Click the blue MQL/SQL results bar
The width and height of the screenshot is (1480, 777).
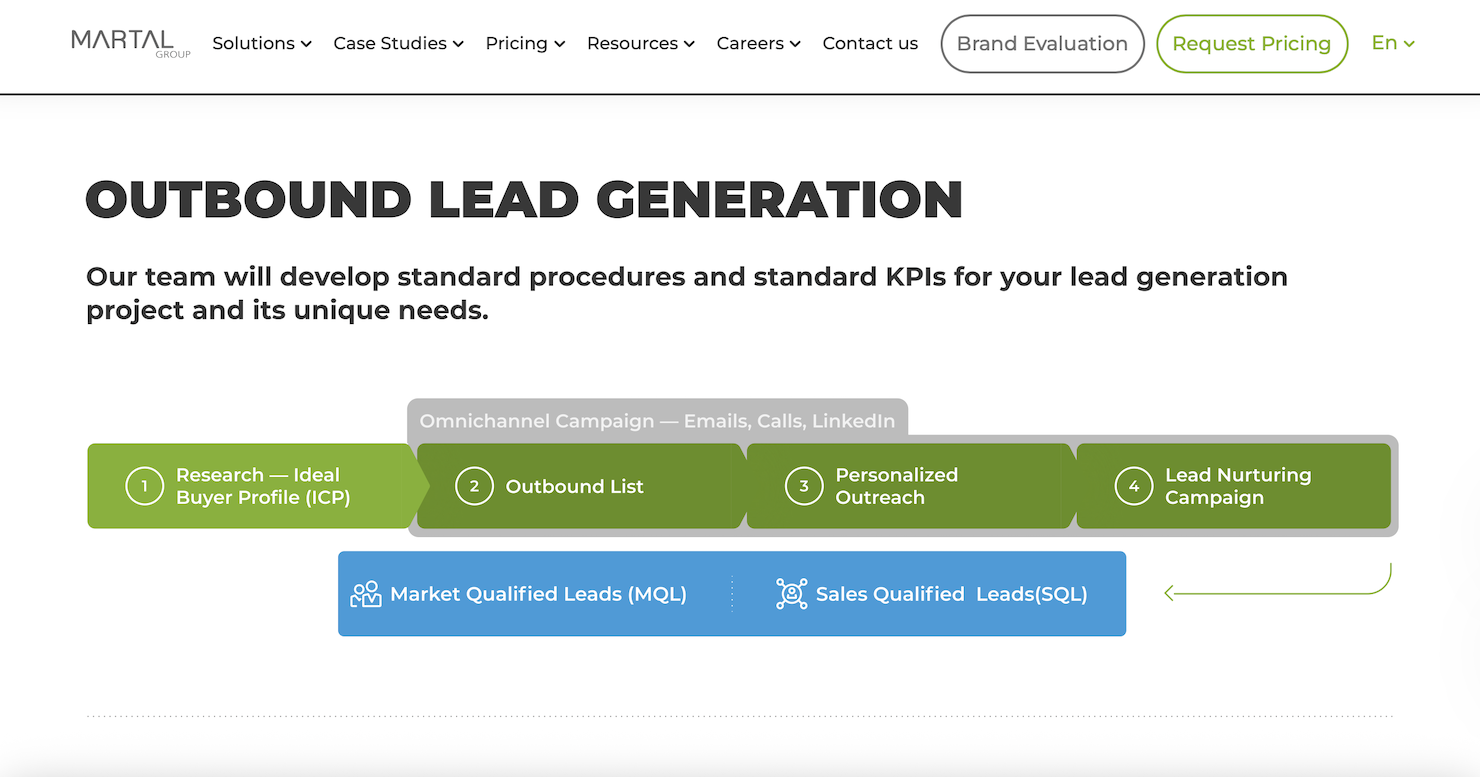click(x=732, y=593)
